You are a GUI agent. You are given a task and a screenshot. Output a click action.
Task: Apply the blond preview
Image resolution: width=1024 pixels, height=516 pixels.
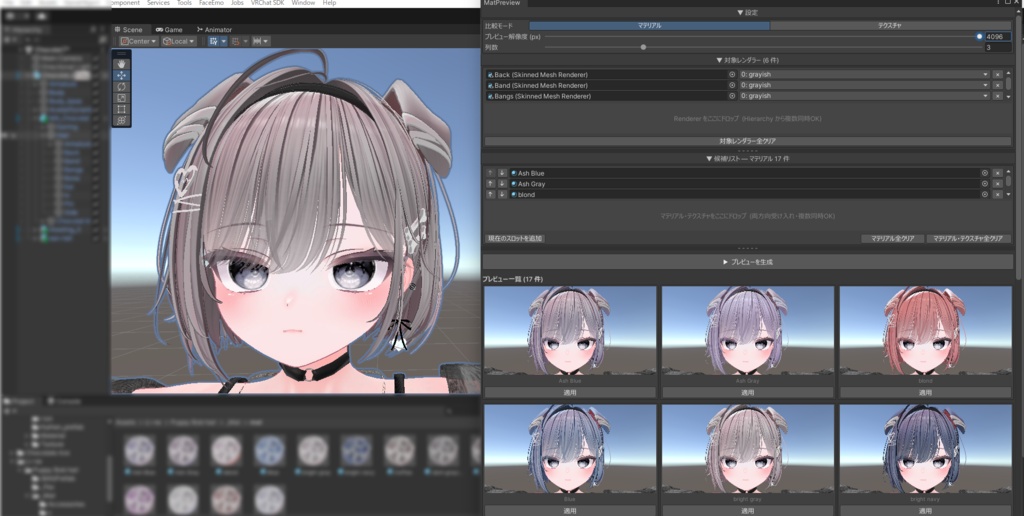click(x=925, y=393)
